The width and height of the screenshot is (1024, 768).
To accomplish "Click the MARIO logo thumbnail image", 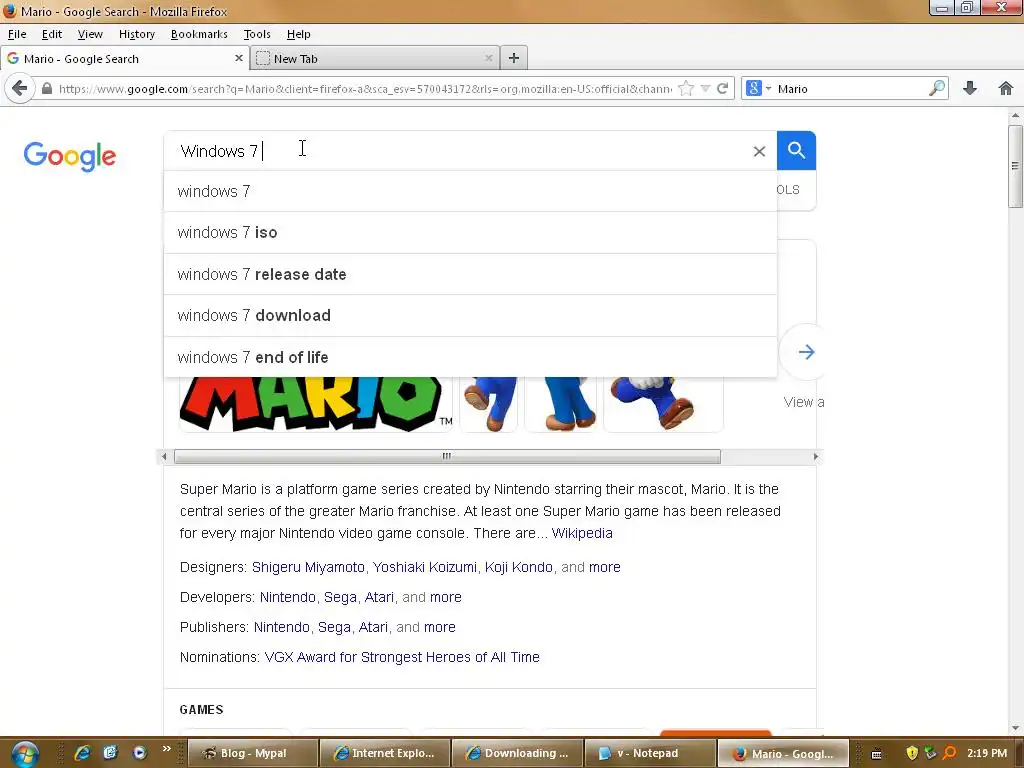I will [x=315, y=404].
